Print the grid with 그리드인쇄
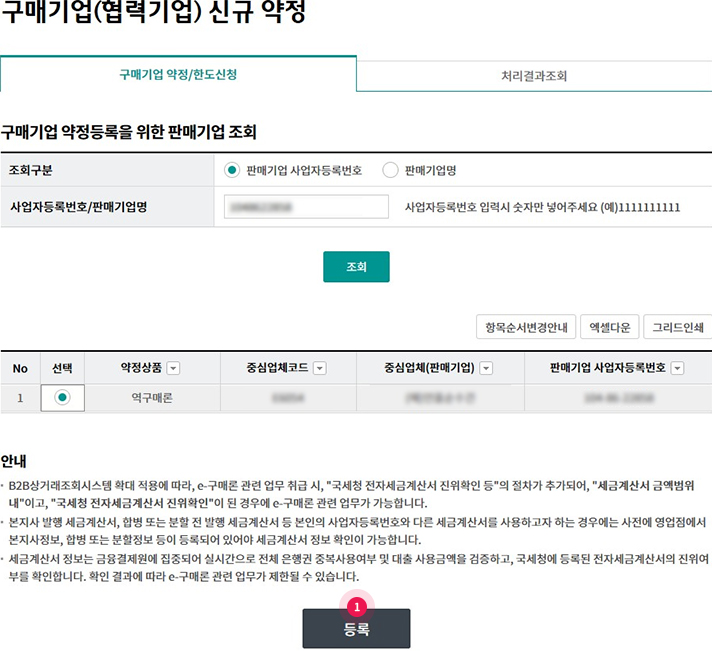This screenshot has width=712, height=651. [x=677, y=327]
